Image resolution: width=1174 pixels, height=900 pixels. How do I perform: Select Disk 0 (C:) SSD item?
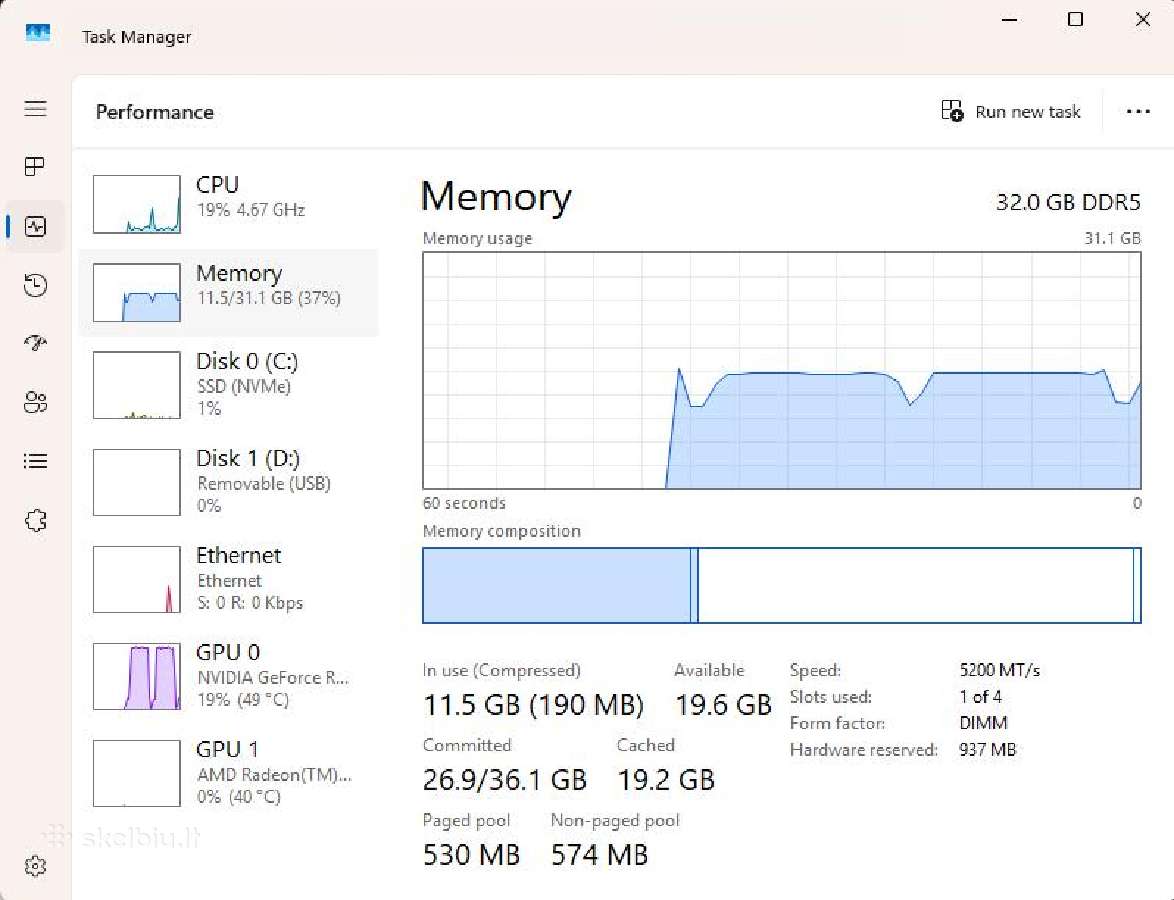[228, 385]
